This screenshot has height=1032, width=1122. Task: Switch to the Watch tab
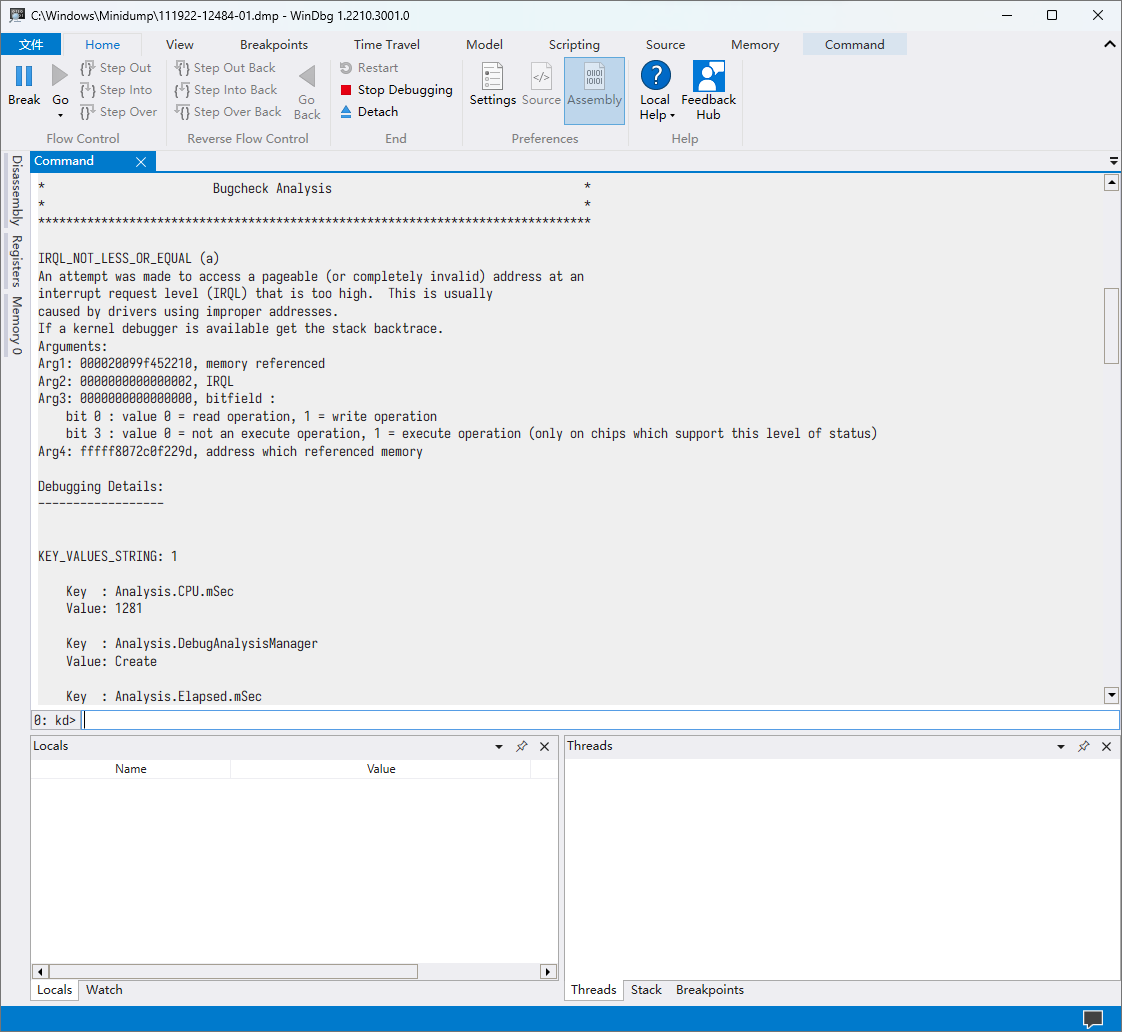[104, 990]
